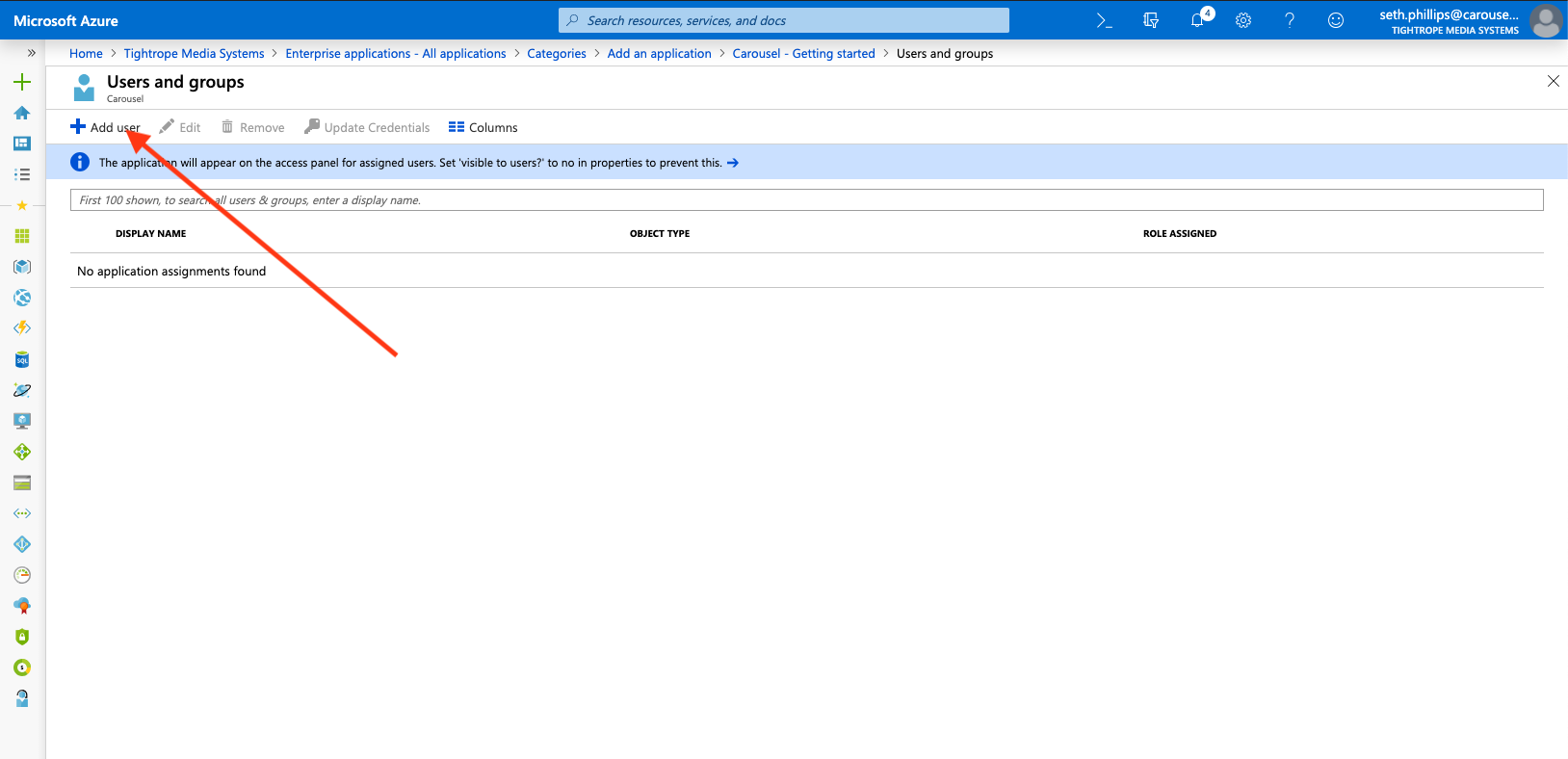Open portal Settings gear icon
This screenshot has height=759, width=1568.
[x=1243, y=20]
